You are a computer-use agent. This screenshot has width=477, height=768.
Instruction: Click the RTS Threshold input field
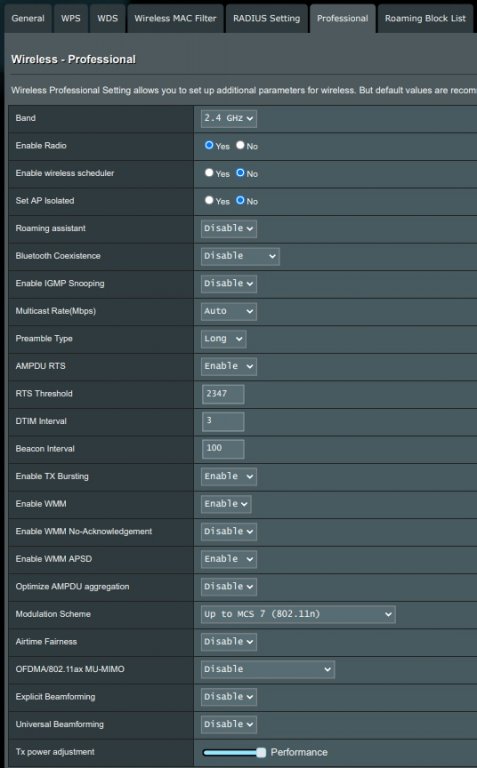pyautogui.click(x=223, y=394)
